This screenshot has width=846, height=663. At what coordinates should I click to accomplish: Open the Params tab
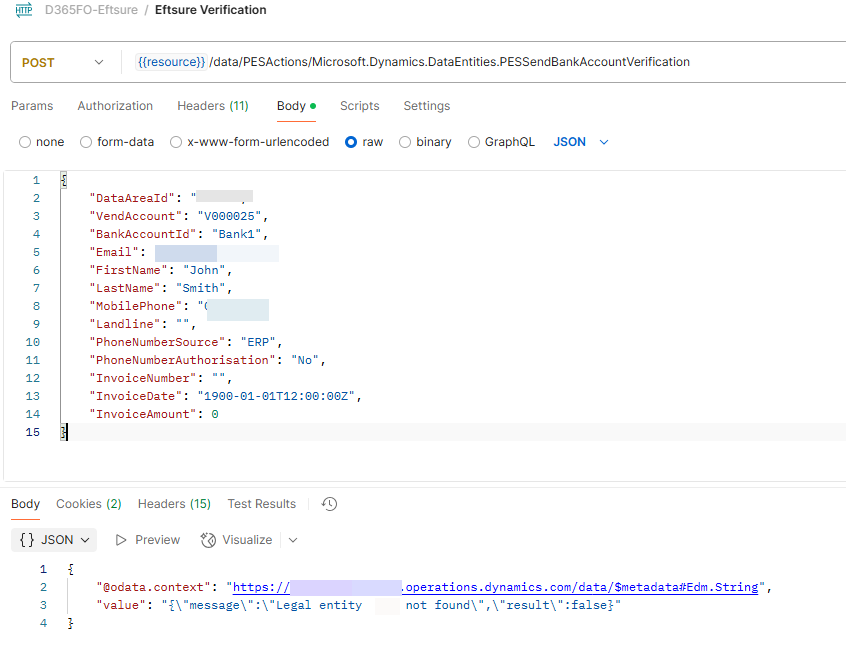click(32, 106)
